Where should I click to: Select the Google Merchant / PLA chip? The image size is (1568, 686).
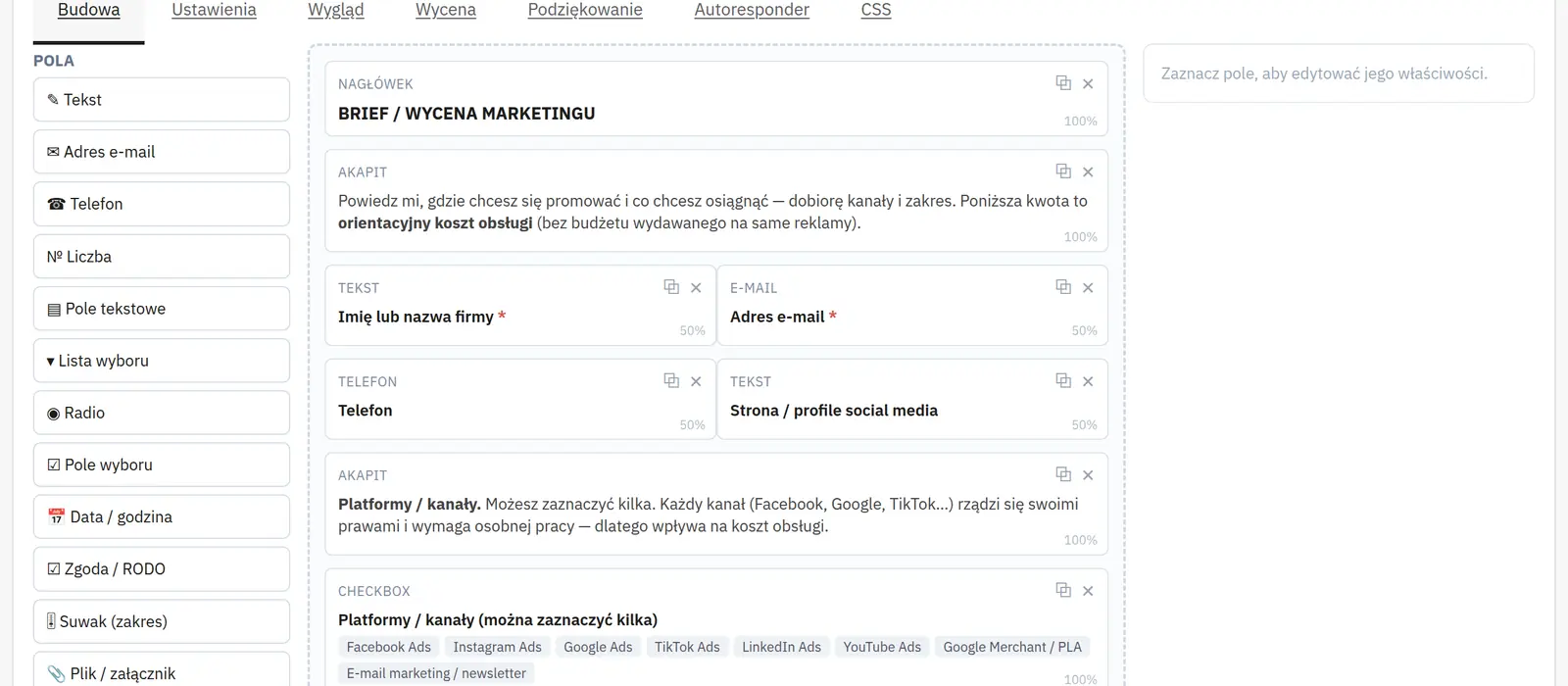[1012, 647]
